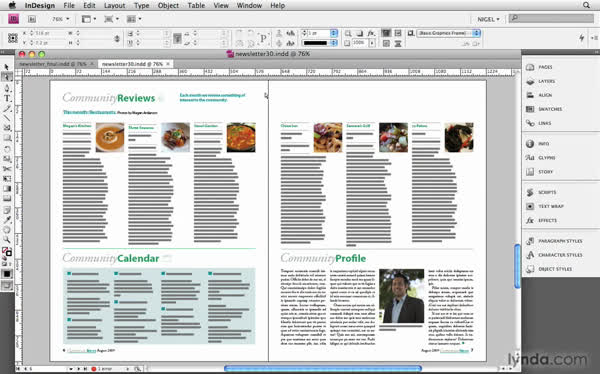The width and height of the screenshot is (600, 374).
Task: Open the Basic Graphics Frame style dropdown
Action: (448, 33)
